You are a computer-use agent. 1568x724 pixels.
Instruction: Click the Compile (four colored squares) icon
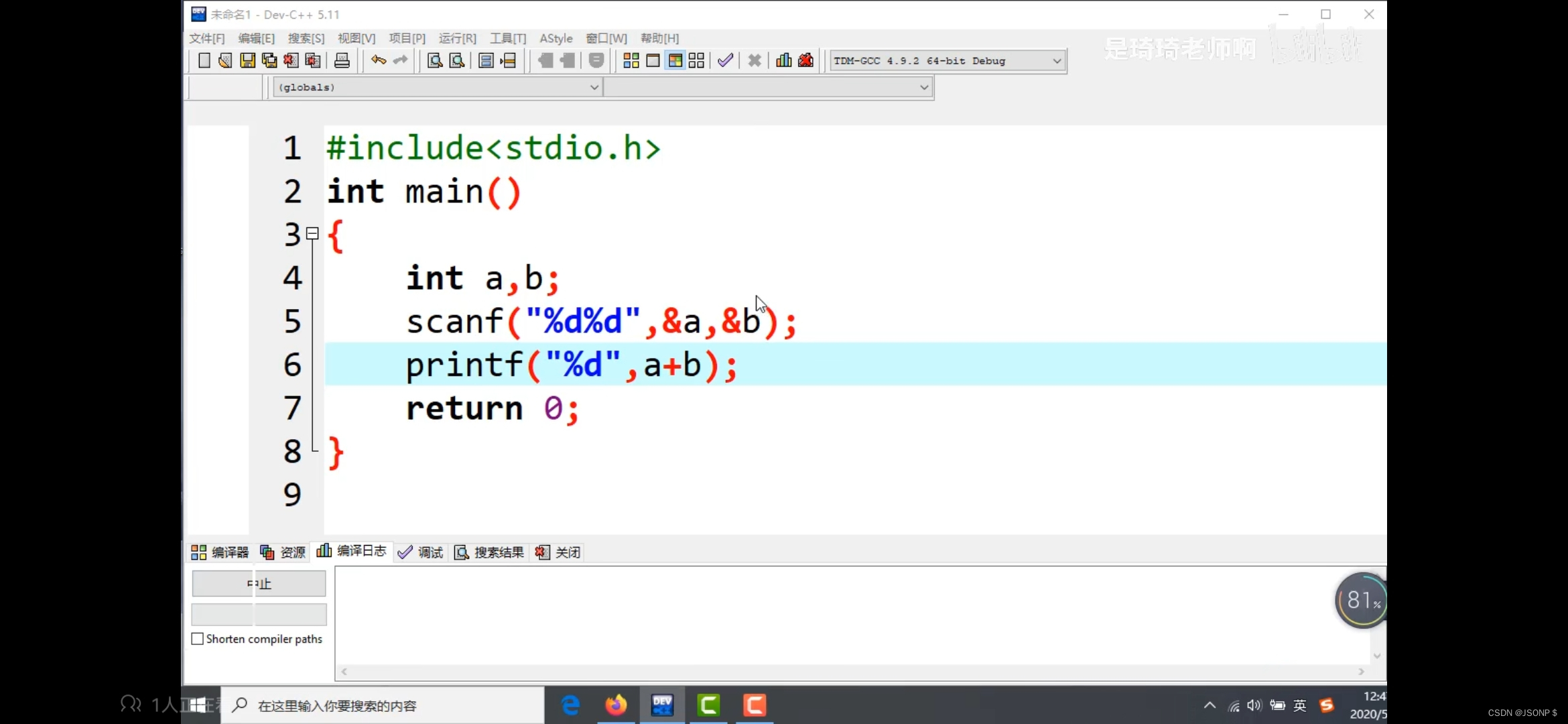(631, 61)
